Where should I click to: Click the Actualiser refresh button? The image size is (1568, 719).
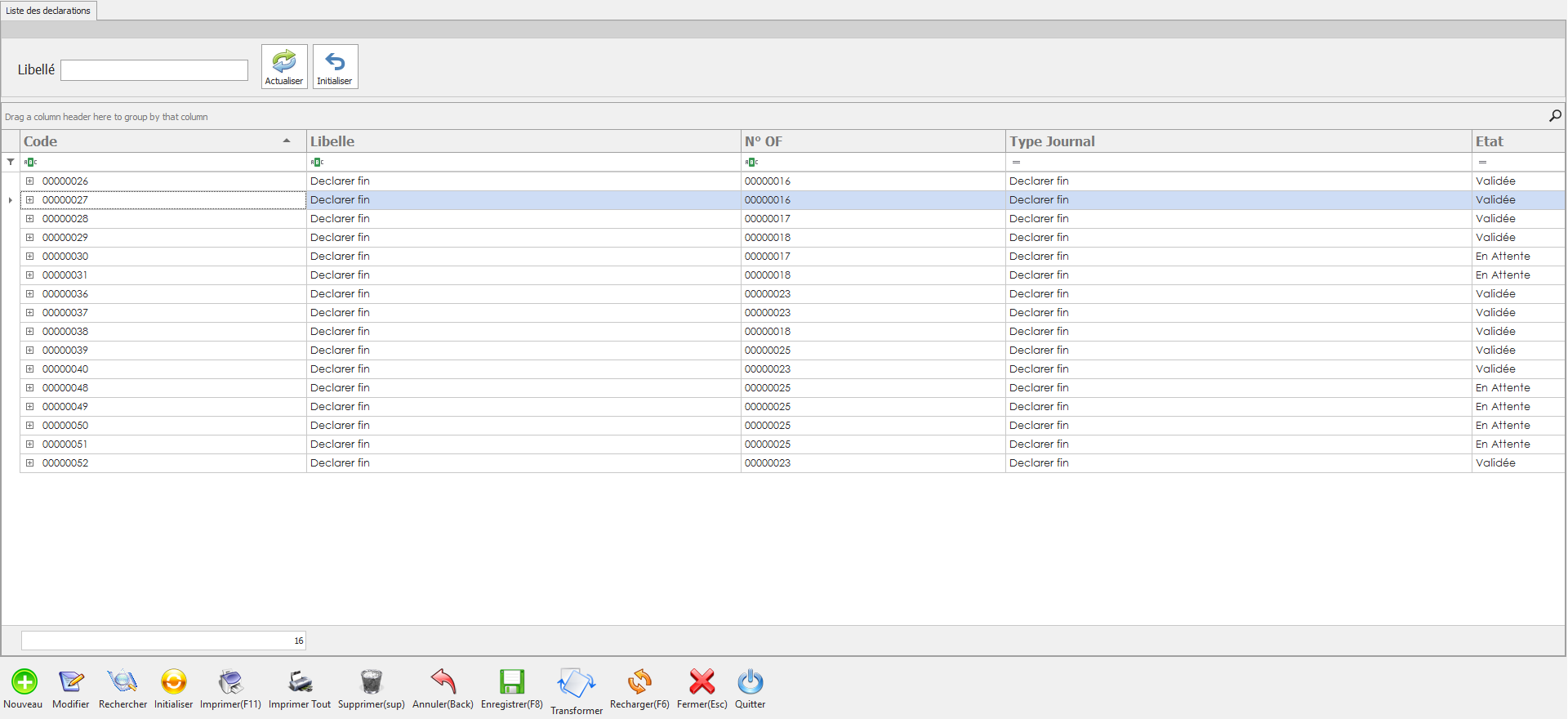(x=284, y=66)
